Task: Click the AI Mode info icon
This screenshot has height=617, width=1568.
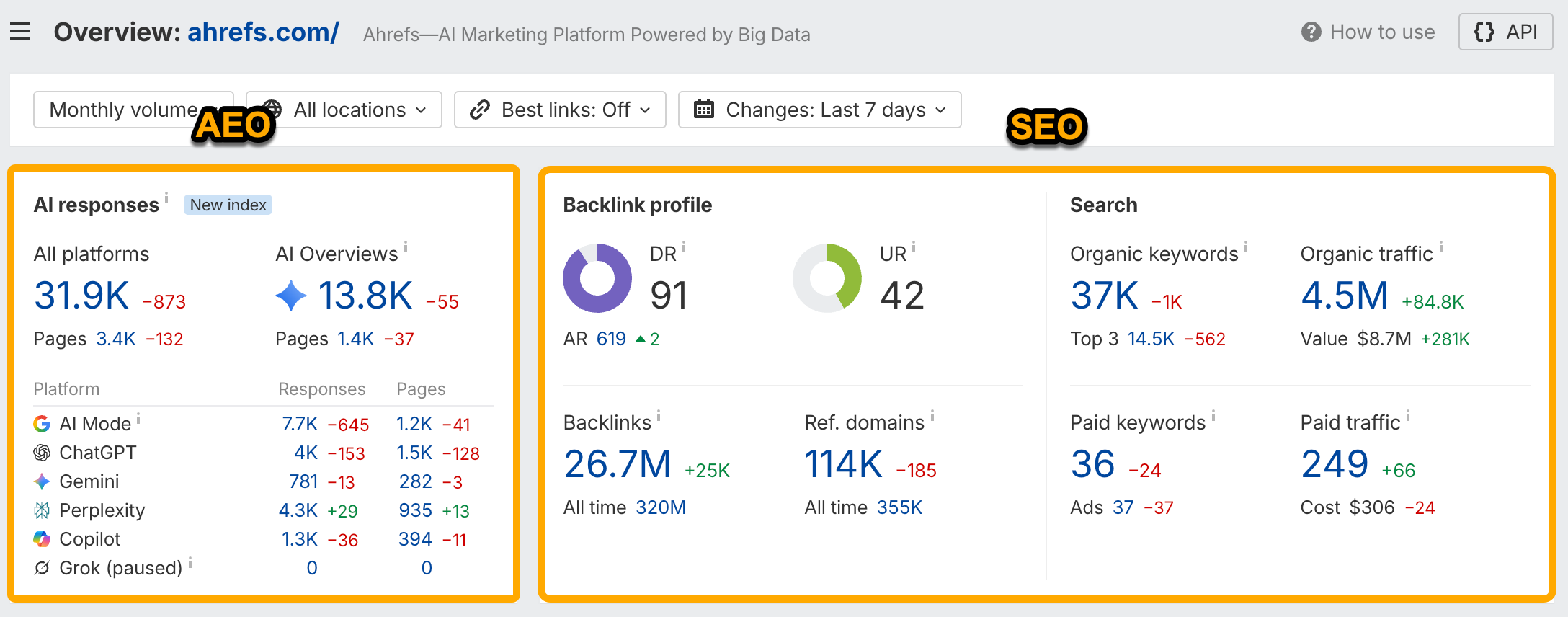Action: pyautogui.click(x=138, y=417)
